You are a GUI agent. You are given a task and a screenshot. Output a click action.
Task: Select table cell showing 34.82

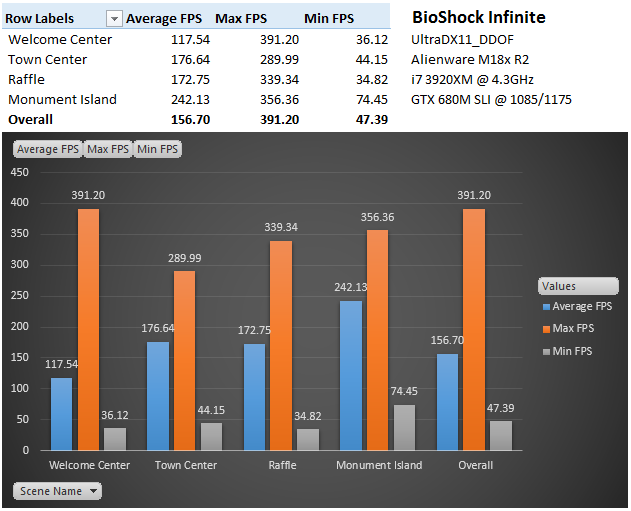372,79
